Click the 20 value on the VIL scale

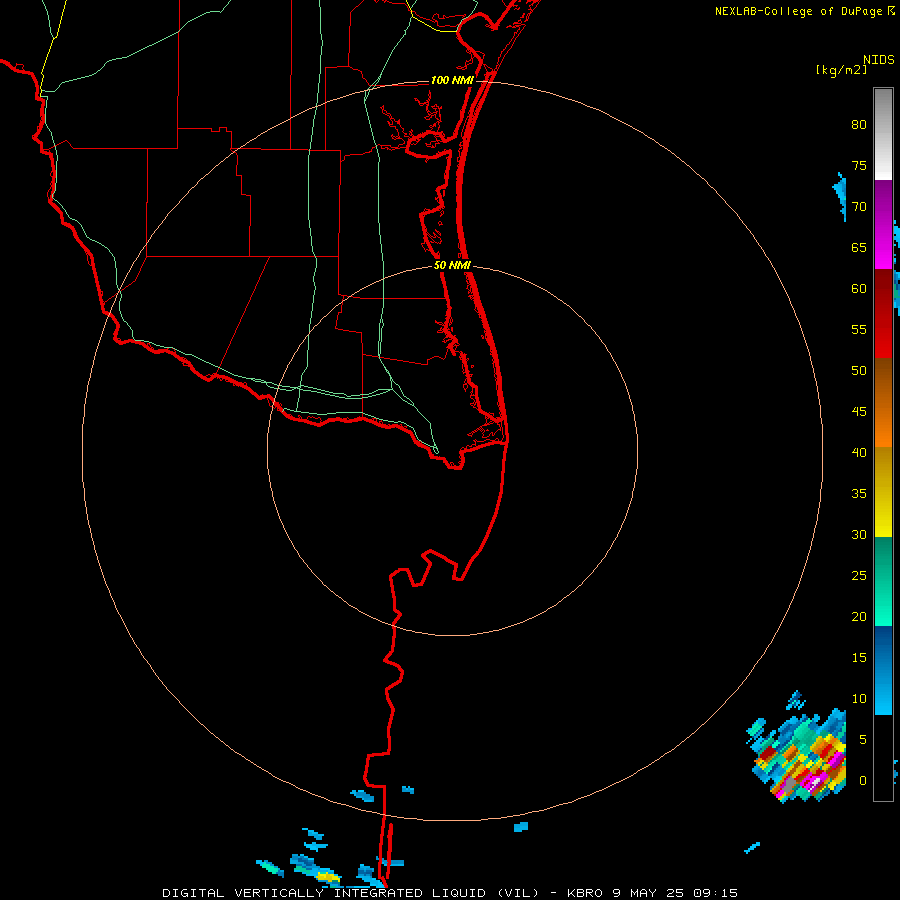(x=859, y=617)
